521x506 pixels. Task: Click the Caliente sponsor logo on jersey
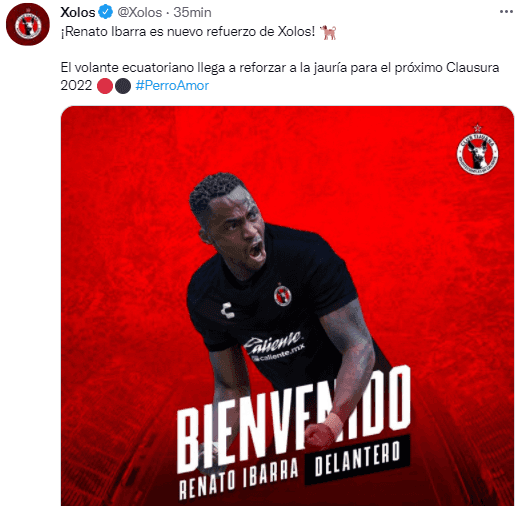(x=274, y=346)
